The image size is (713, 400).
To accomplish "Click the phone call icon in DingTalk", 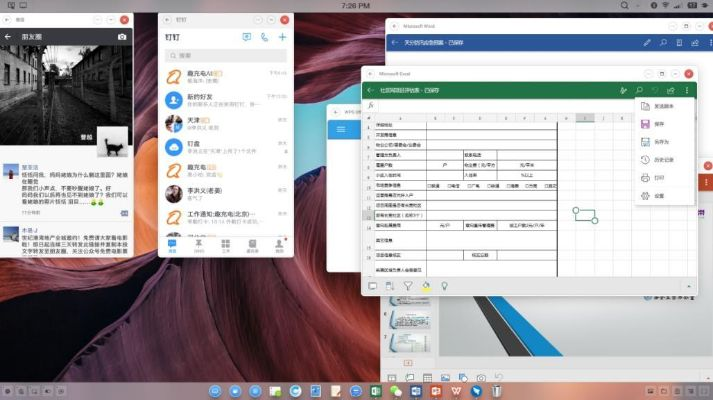I will (x=265, y=37).
